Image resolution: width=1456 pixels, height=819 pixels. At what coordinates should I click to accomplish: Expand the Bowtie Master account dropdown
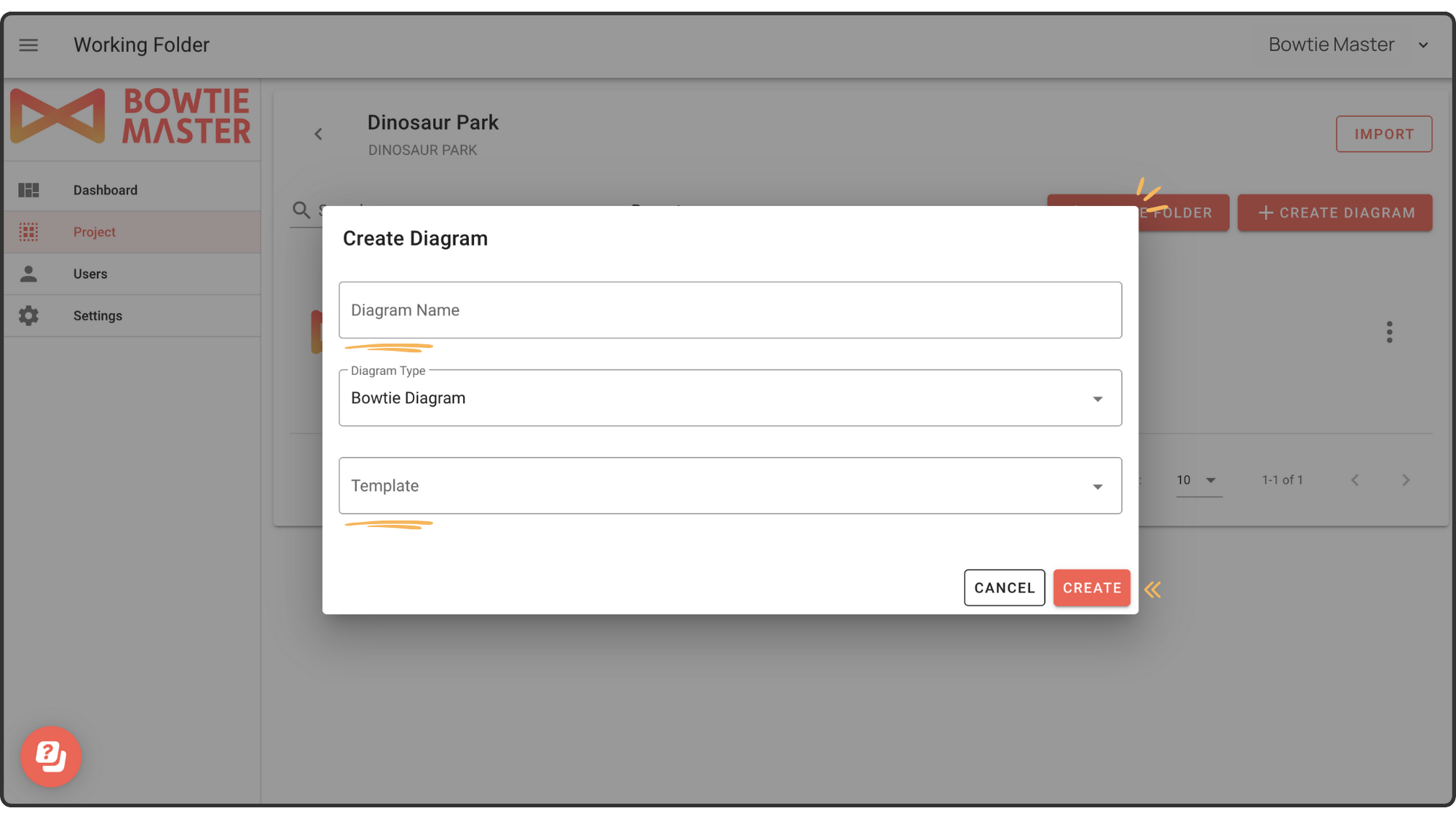click(1423, 44)
